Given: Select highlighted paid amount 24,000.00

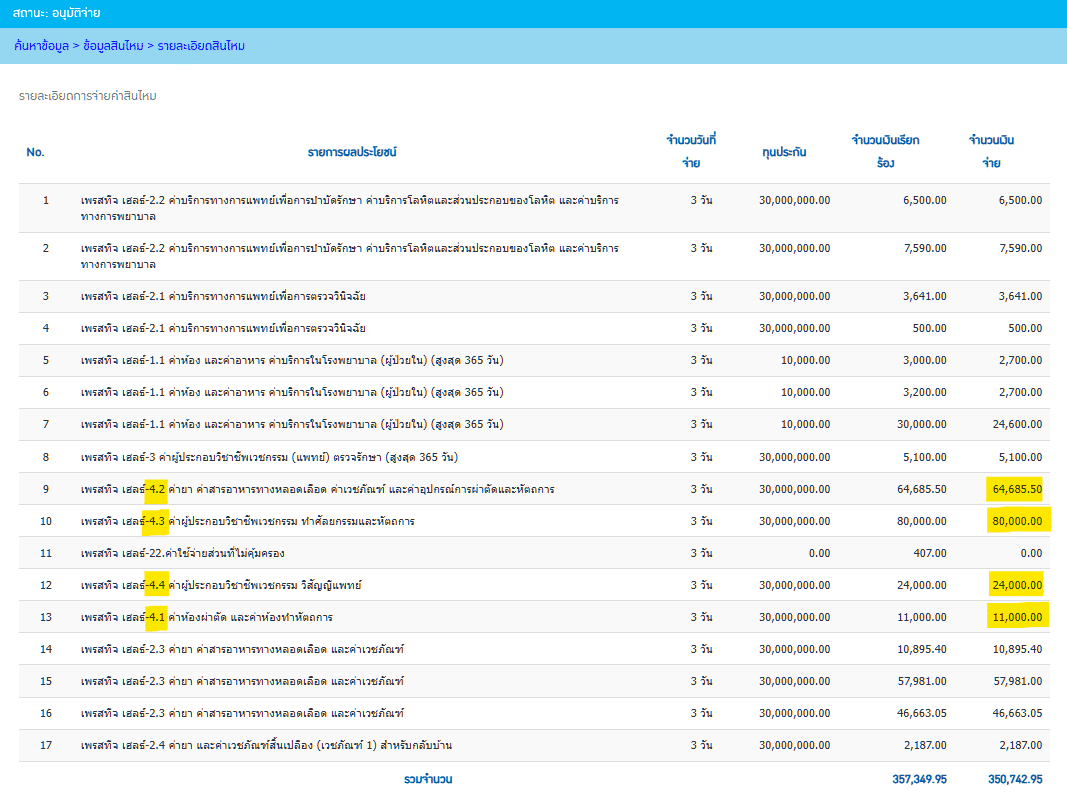Looking at the screenshot, I should 1017,585.
